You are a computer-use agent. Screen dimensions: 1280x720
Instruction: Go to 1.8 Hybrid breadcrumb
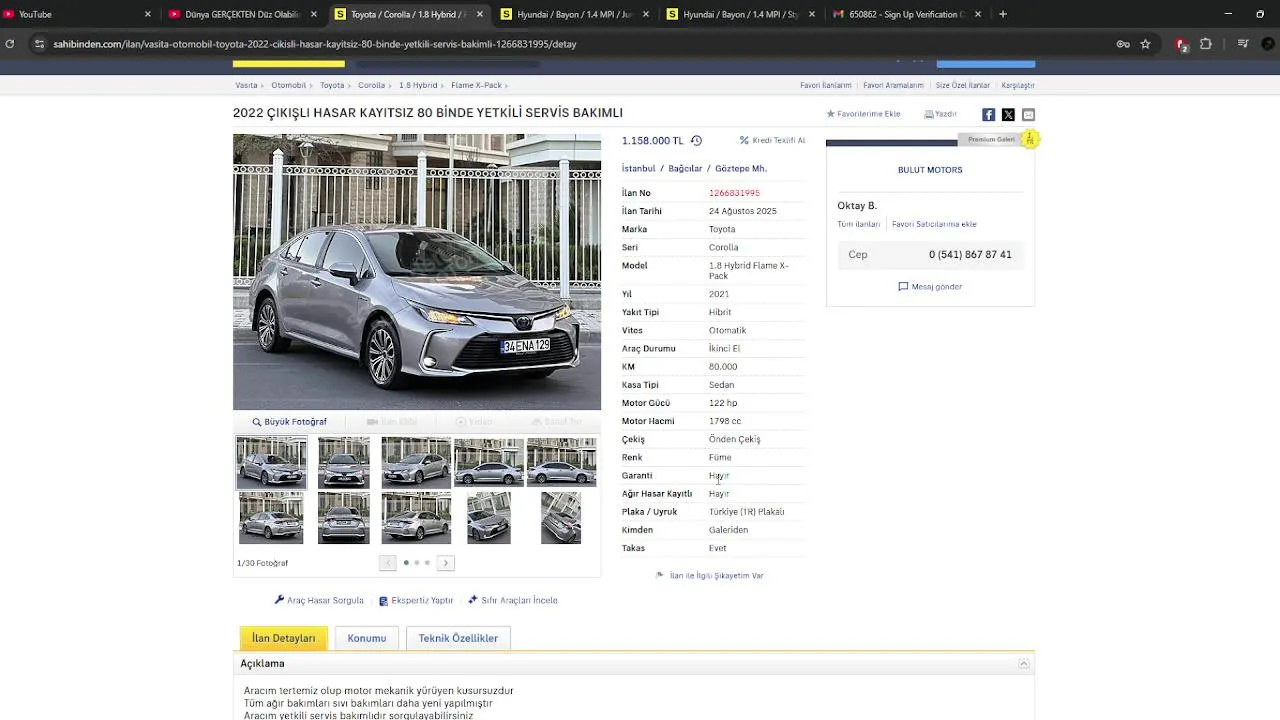tap(418, 86)
